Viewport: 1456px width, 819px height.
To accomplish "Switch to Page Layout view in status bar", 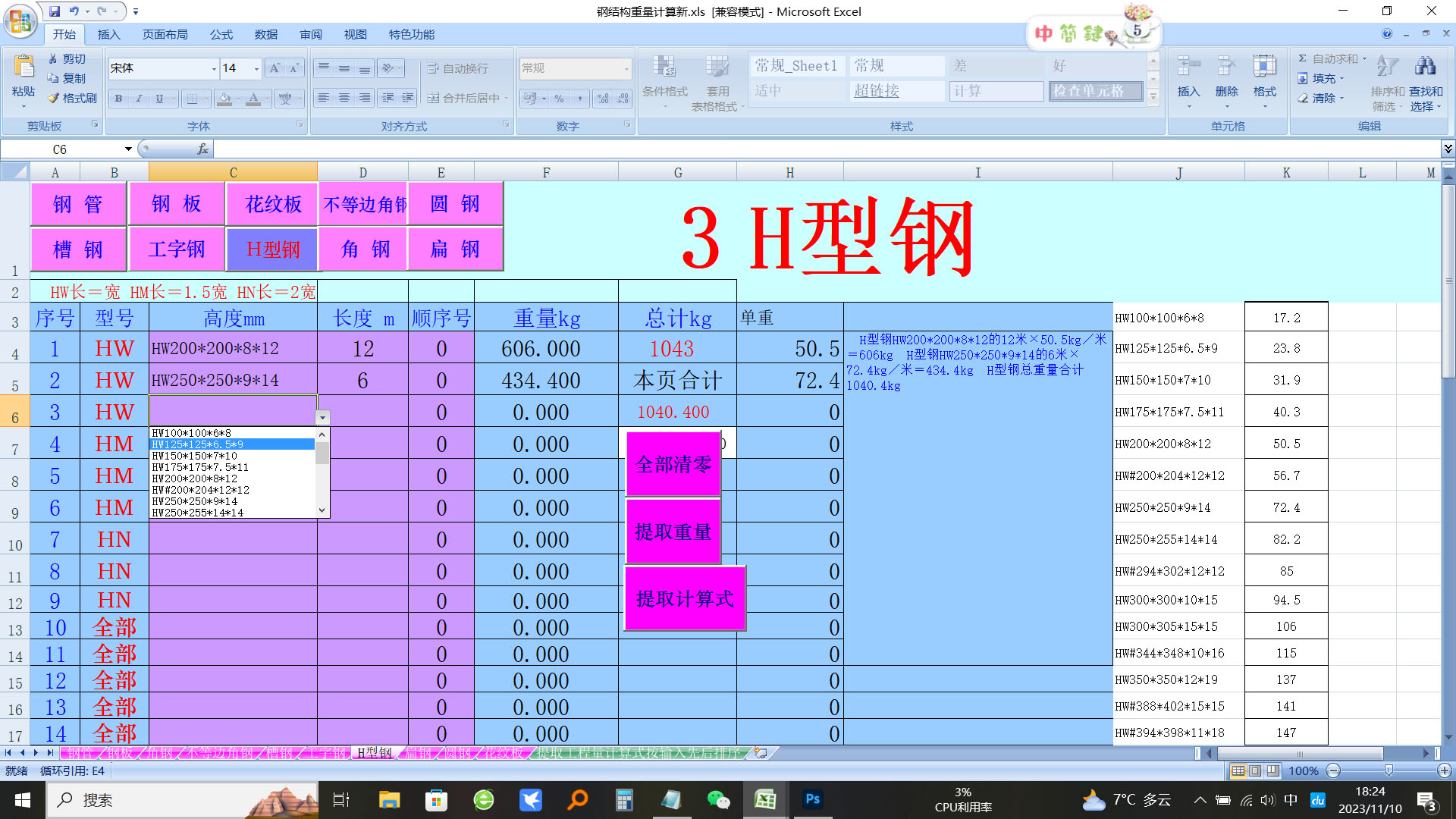I will coord(1255,770).
